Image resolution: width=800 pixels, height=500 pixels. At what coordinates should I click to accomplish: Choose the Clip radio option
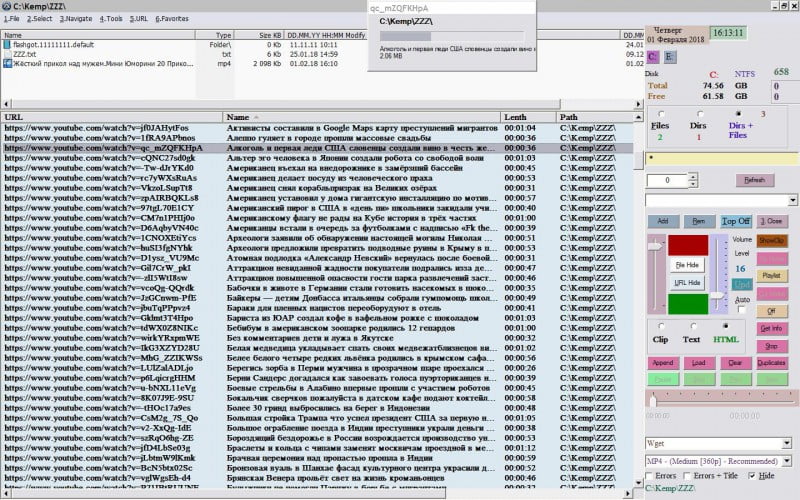[x=659, y=326]
